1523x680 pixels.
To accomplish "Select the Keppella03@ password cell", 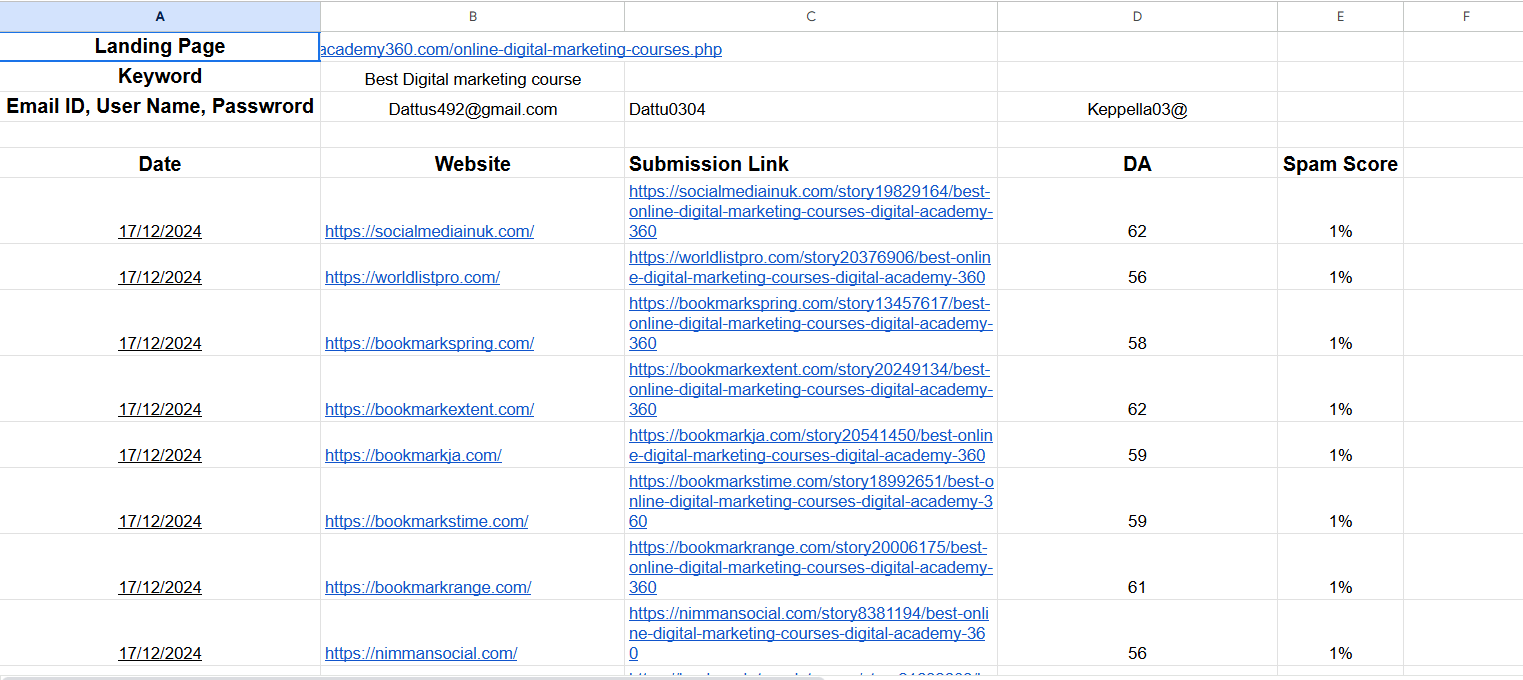I will click(1137, 109).
